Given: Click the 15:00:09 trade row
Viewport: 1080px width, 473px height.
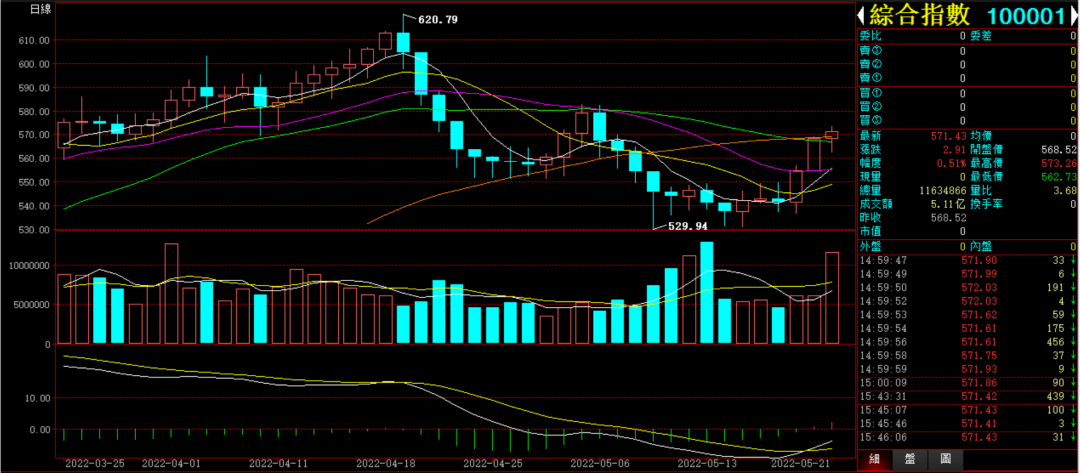Looking at the screenshot, I should [967, 382].
